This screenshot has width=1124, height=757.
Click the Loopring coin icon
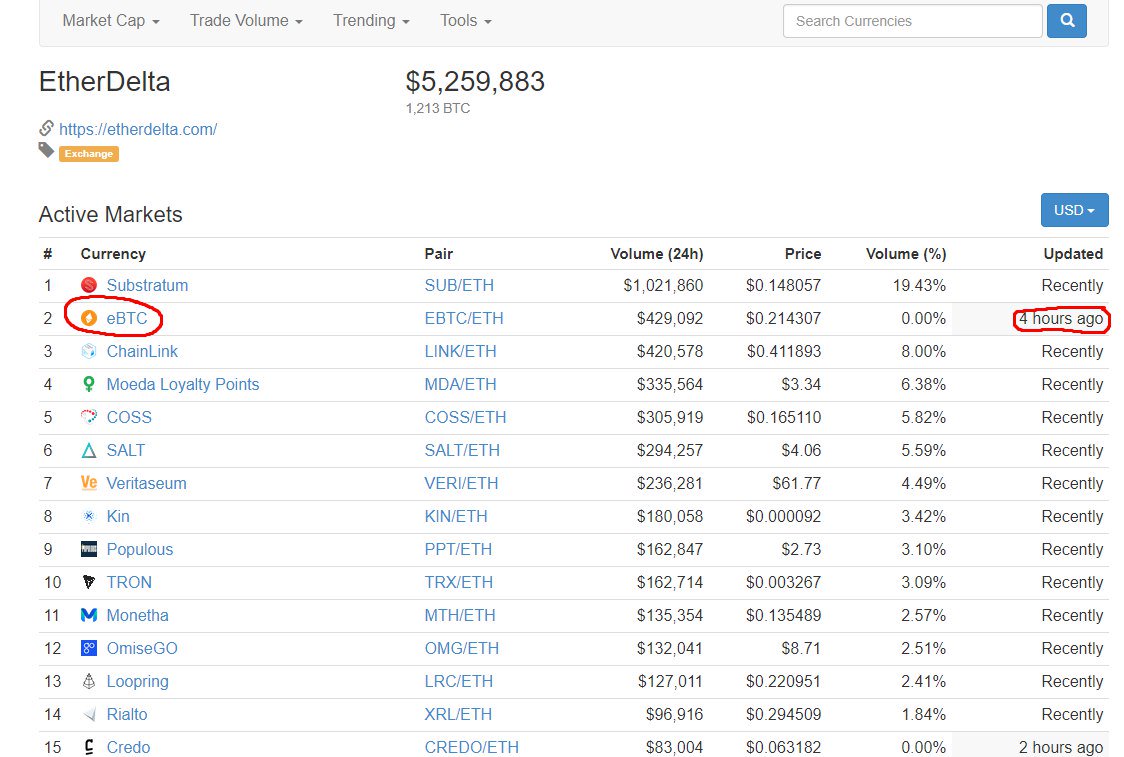pyautogui.click(x=89, y=681)
